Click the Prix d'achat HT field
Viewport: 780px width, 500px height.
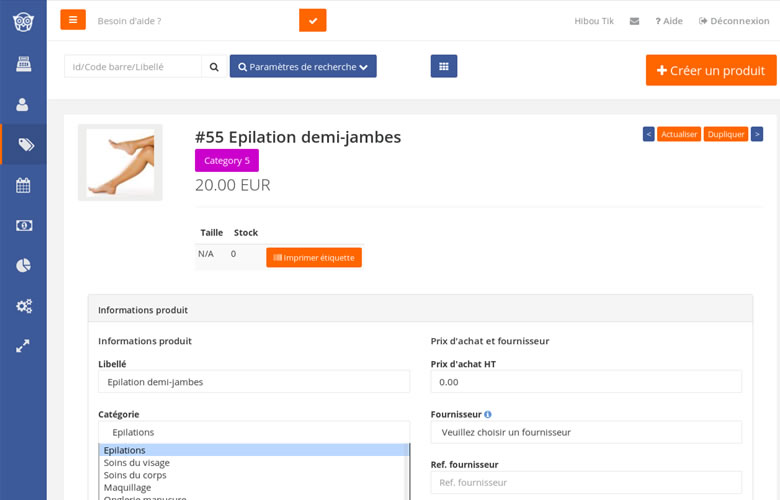pos(586,382)
